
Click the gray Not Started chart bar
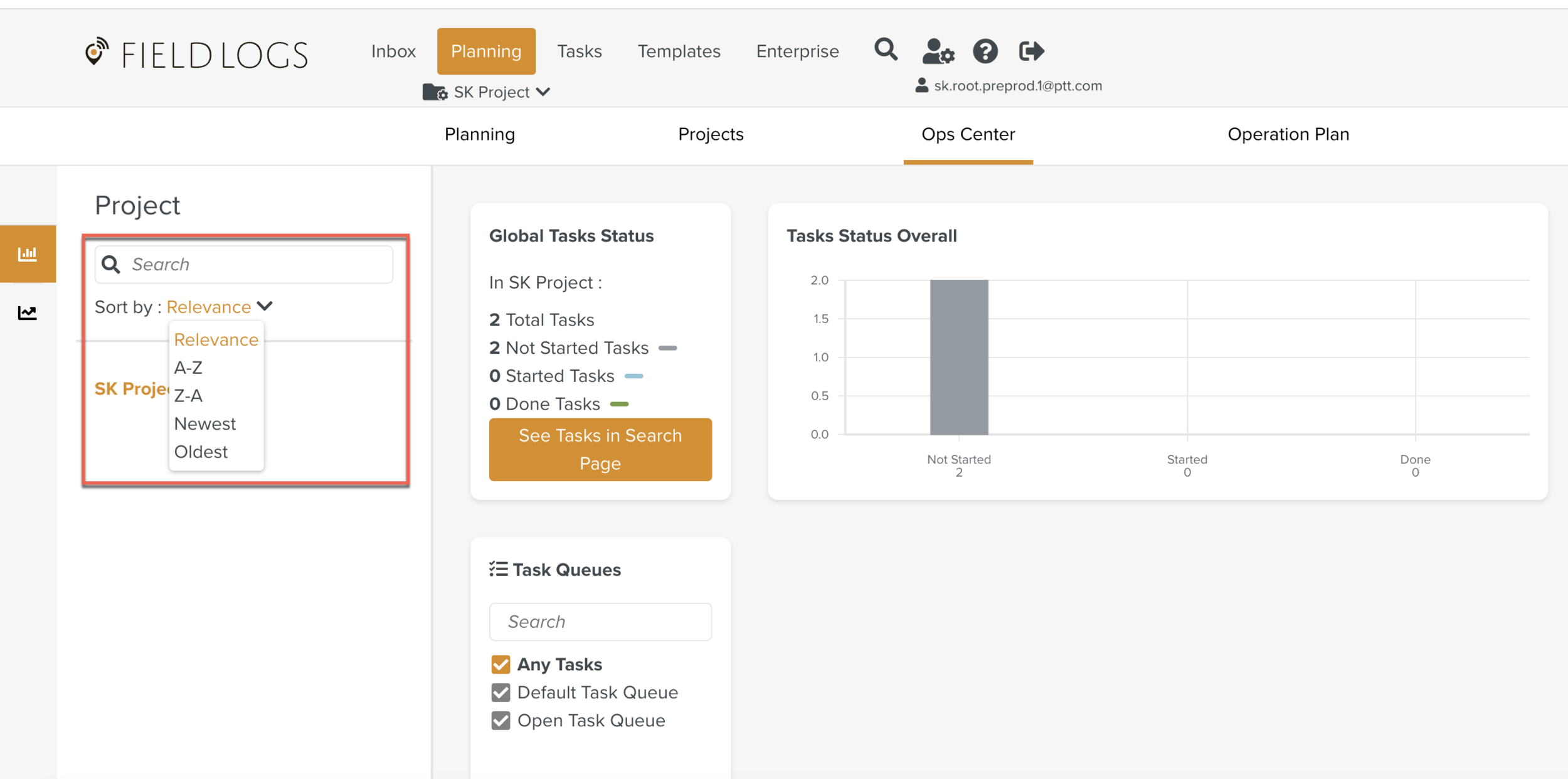(958, 358)
